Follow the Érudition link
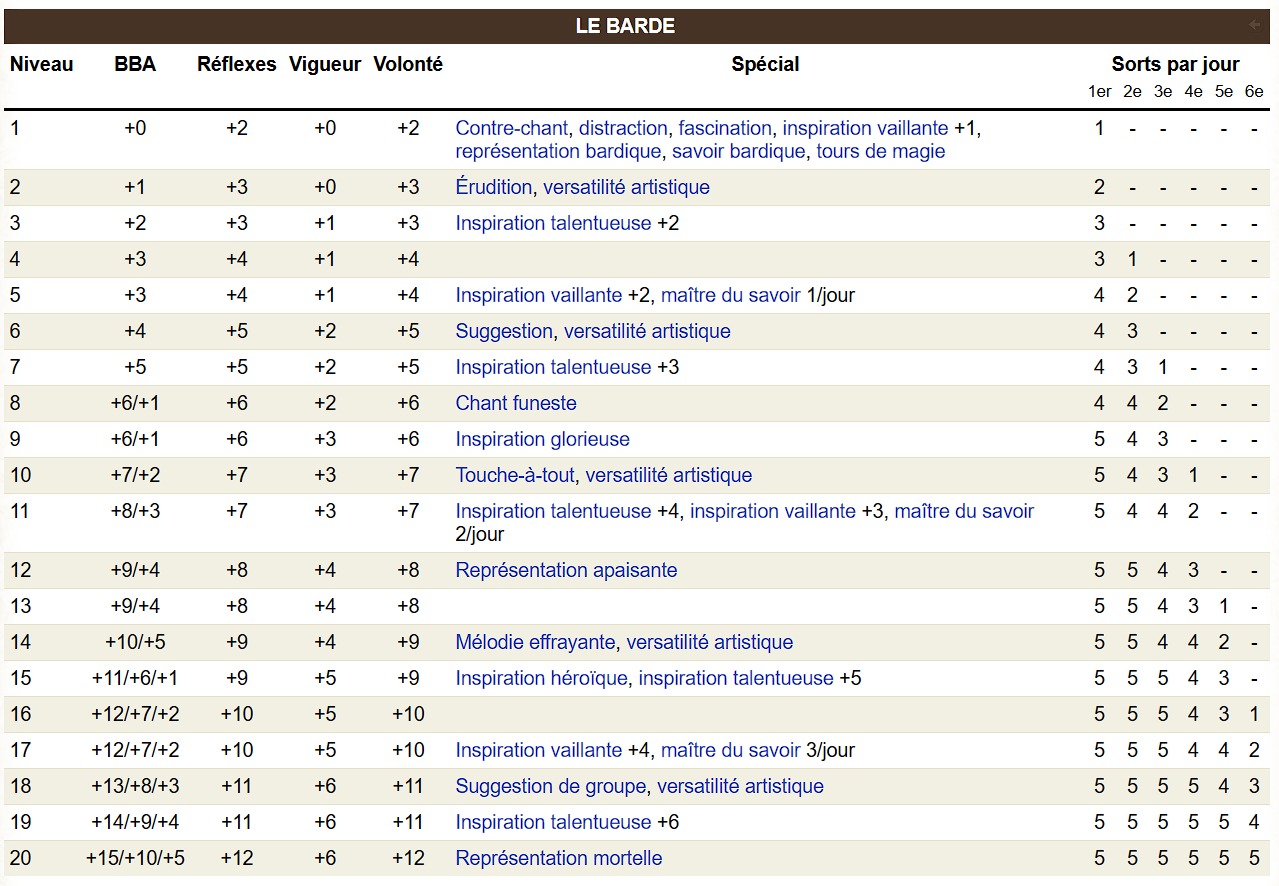The image size is (1279, 886). (493, 188)
